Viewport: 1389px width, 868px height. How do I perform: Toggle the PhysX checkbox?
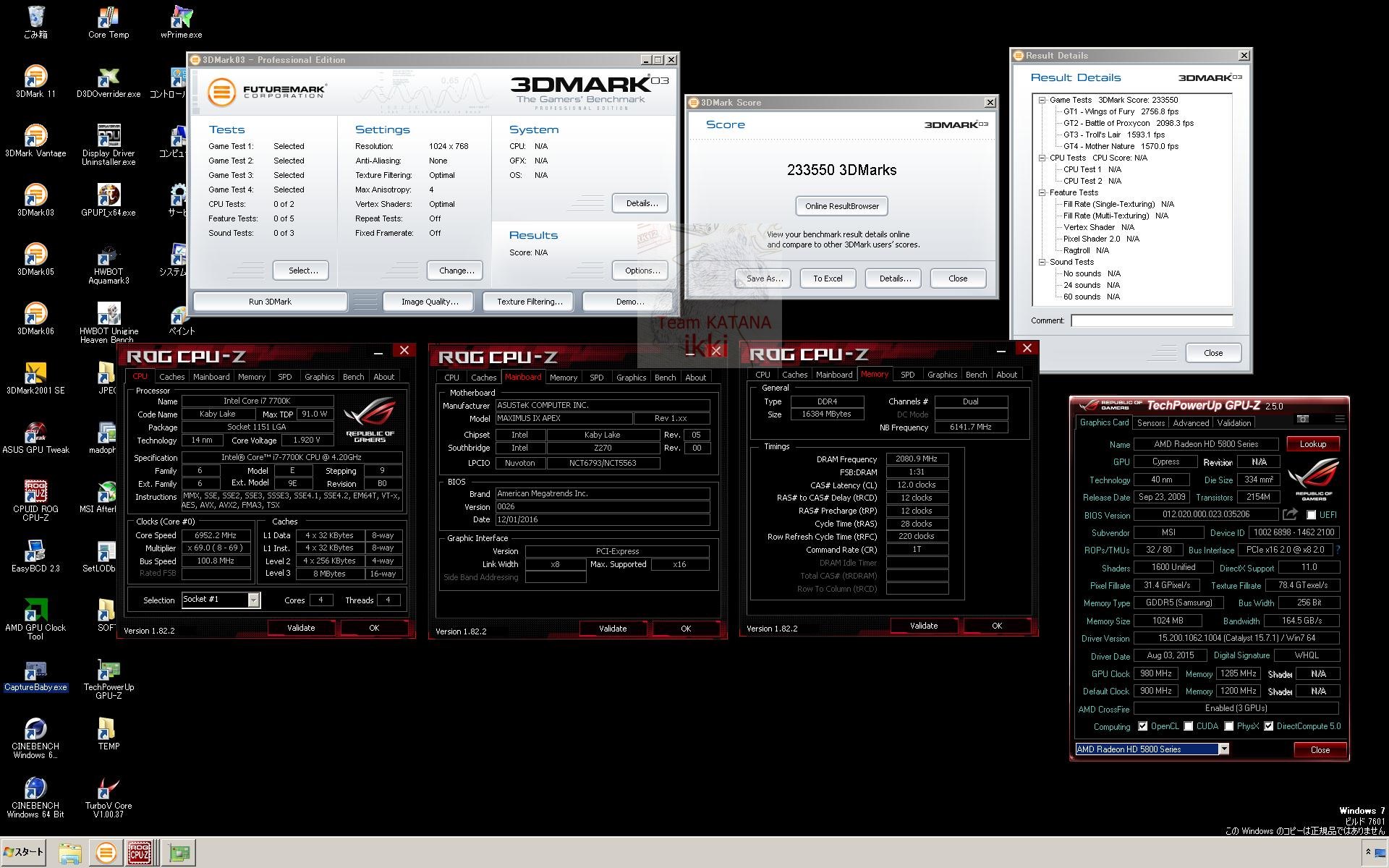click(x=1228, y=726)
